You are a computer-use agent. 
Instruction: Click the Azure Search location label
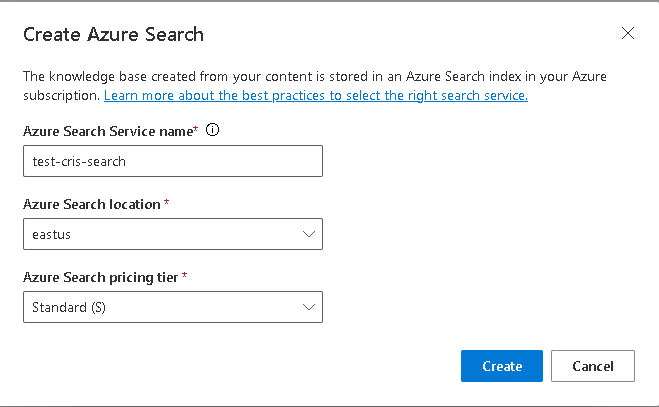point(91,204)
